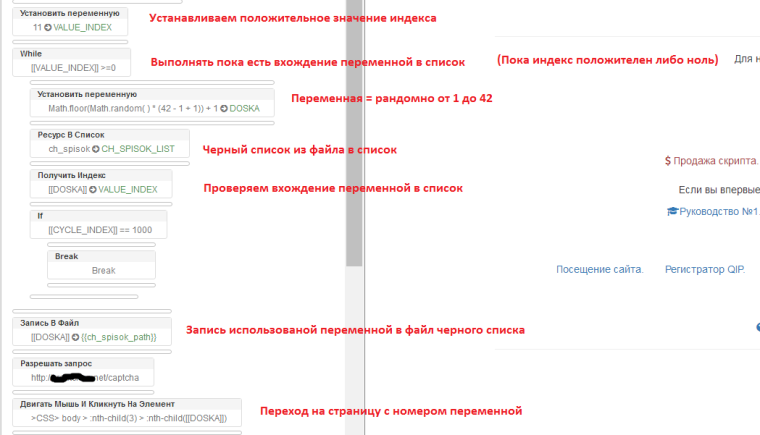Select the 'Установить переменную' block for DOSKA

[152, 102]
